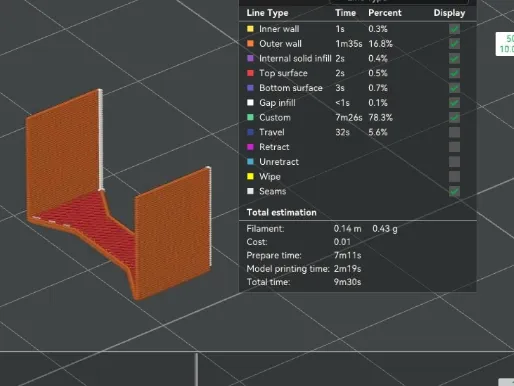Click the 0.43 g filament weight
This screenshot has height=386, width=514.
[x=385, y=229]
